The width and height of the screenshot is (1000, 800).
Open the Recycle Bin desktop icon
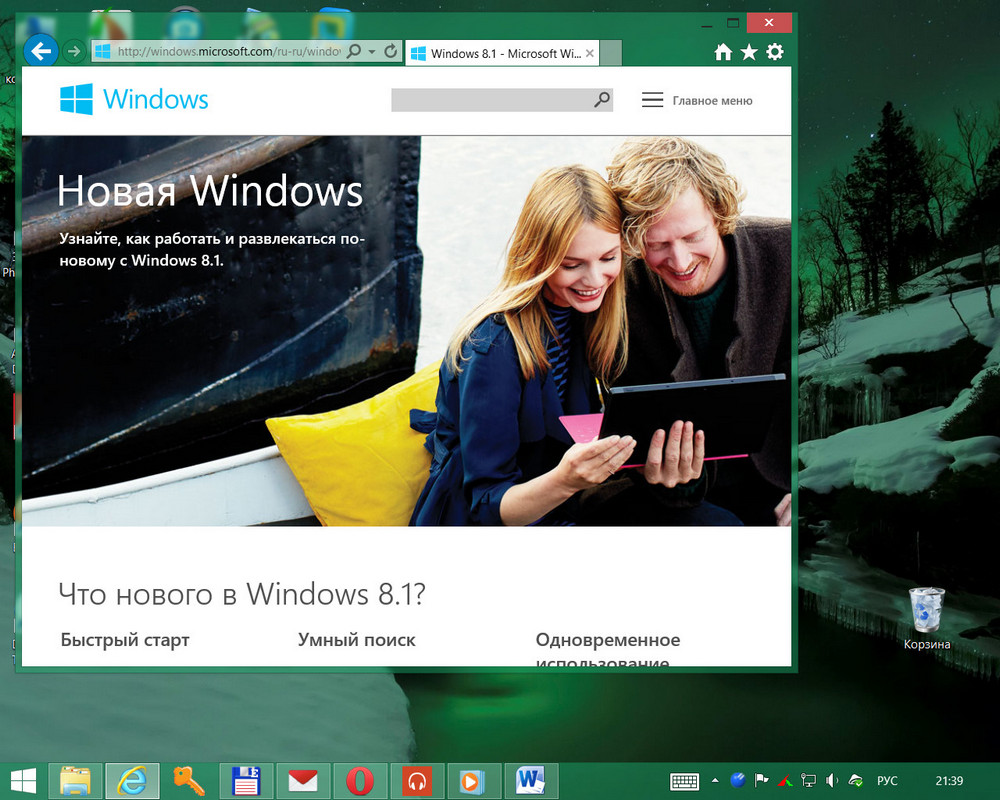927,619
